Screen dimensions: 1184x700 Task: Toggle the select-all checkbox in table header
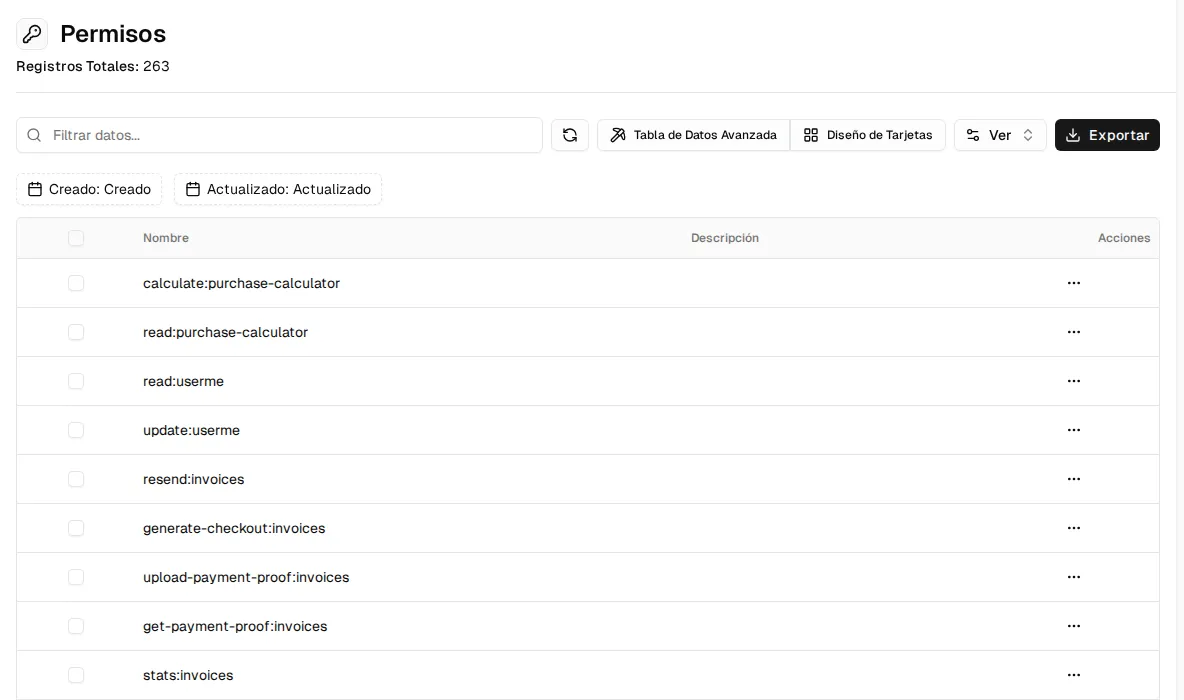click(x=76, y=238)
